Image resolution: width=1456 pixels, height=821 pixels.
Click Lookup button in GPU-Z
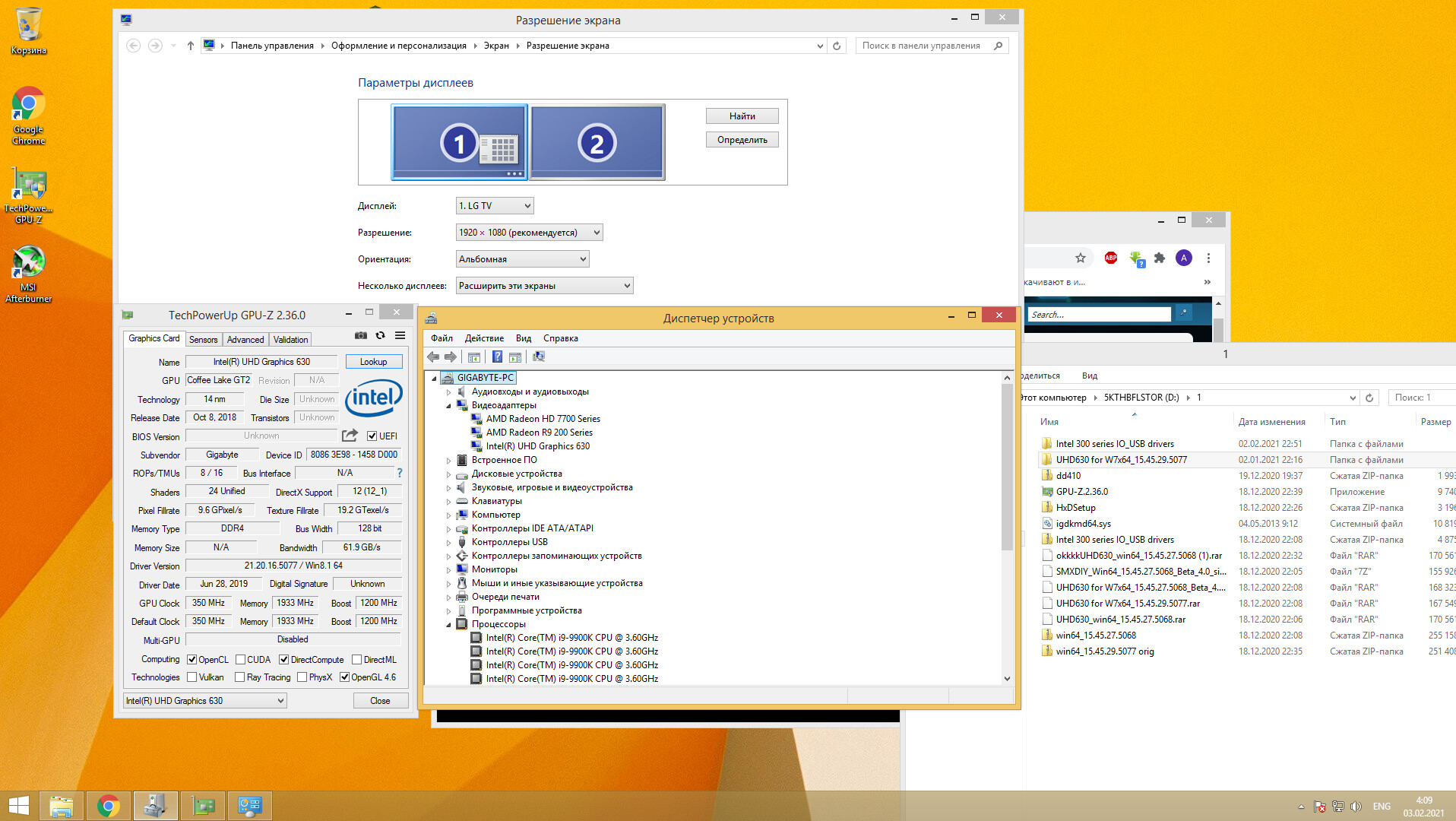tap(373, 362)
